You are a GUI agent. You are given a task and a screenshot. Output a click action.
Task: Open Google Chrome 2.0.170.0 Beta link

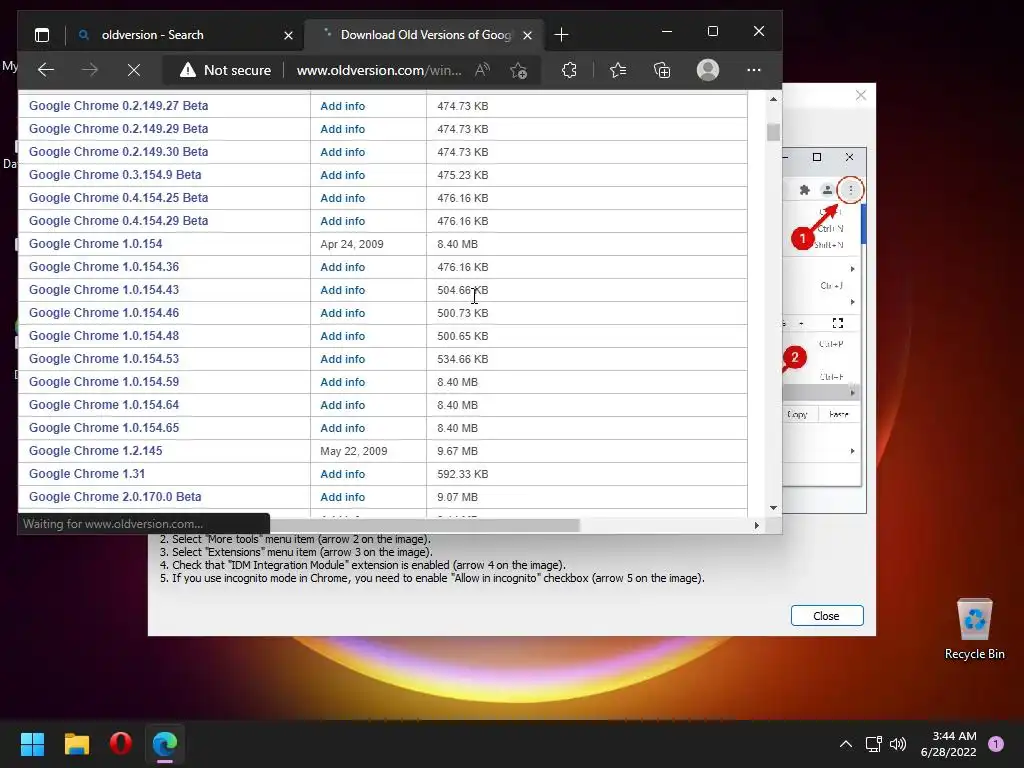(x=115, y=497)
